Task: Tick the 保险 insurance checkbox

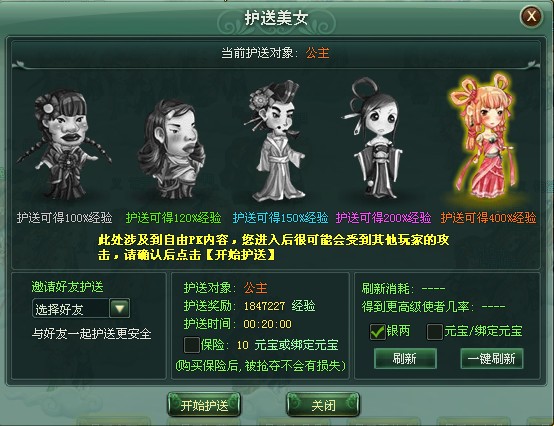Action: [x=191, y=345]
